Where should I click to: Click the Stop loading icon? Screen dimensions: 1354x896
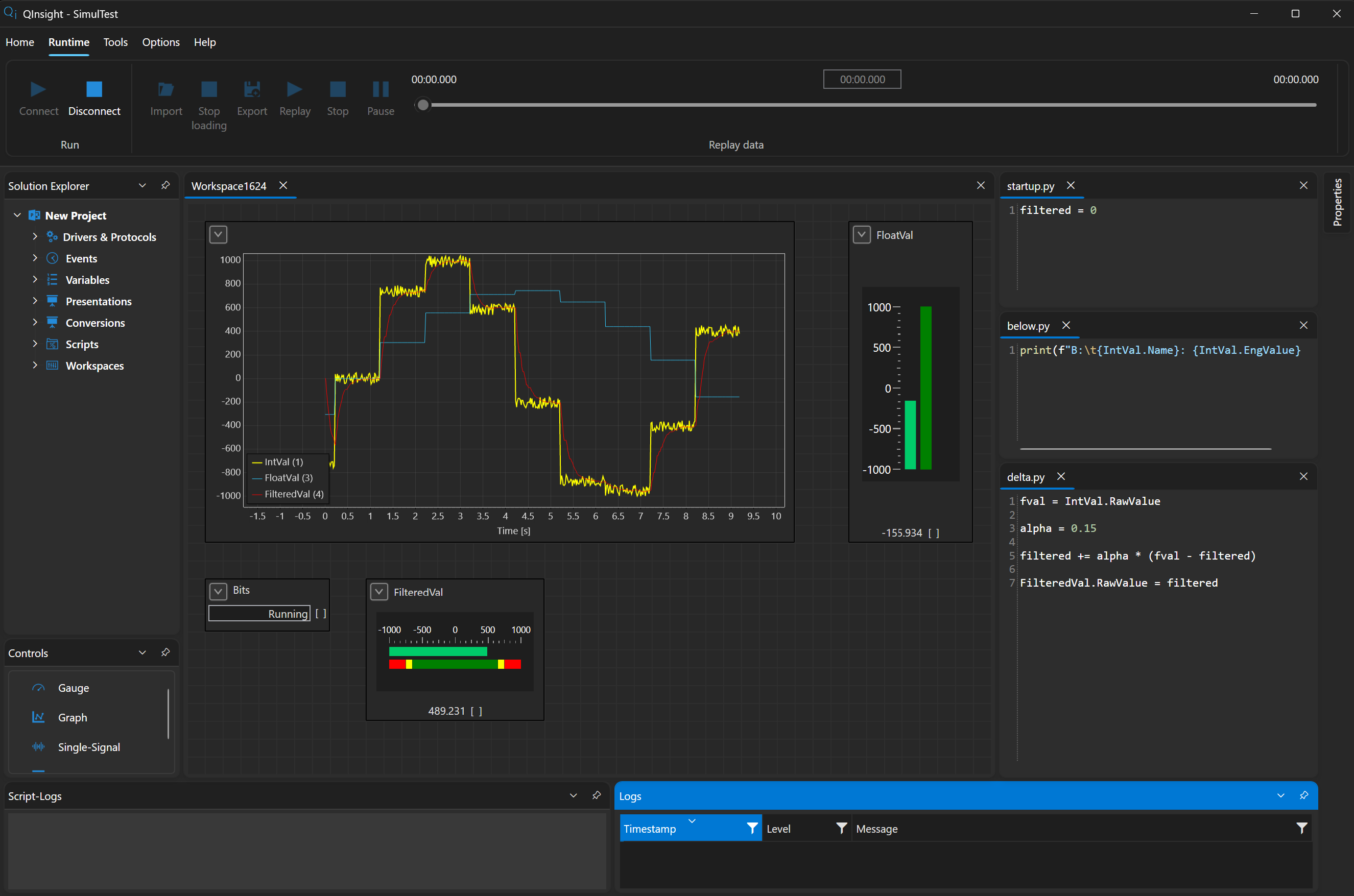209,89
